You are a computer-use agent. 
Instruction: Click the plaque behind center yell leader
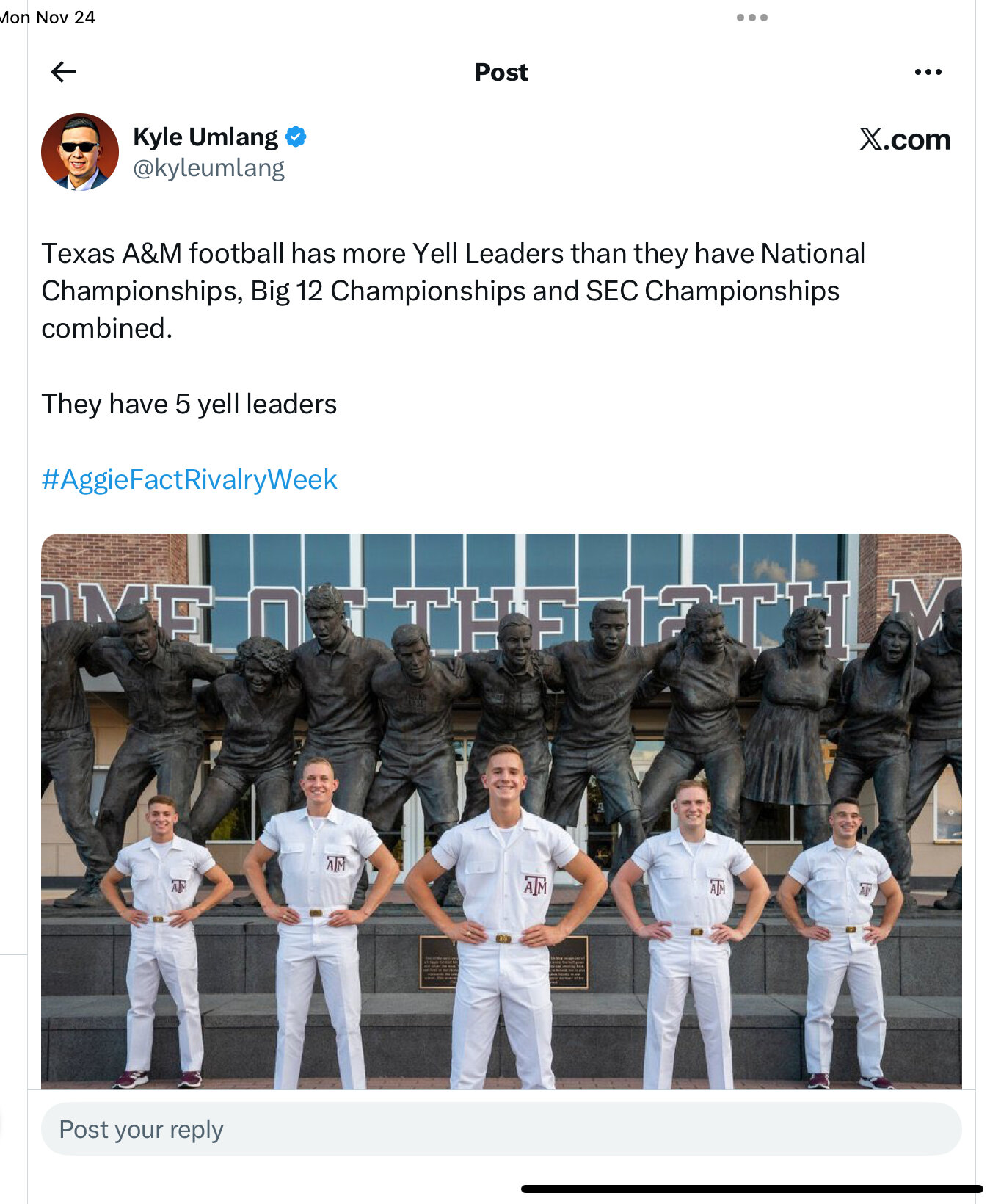[x=438, y=962]
